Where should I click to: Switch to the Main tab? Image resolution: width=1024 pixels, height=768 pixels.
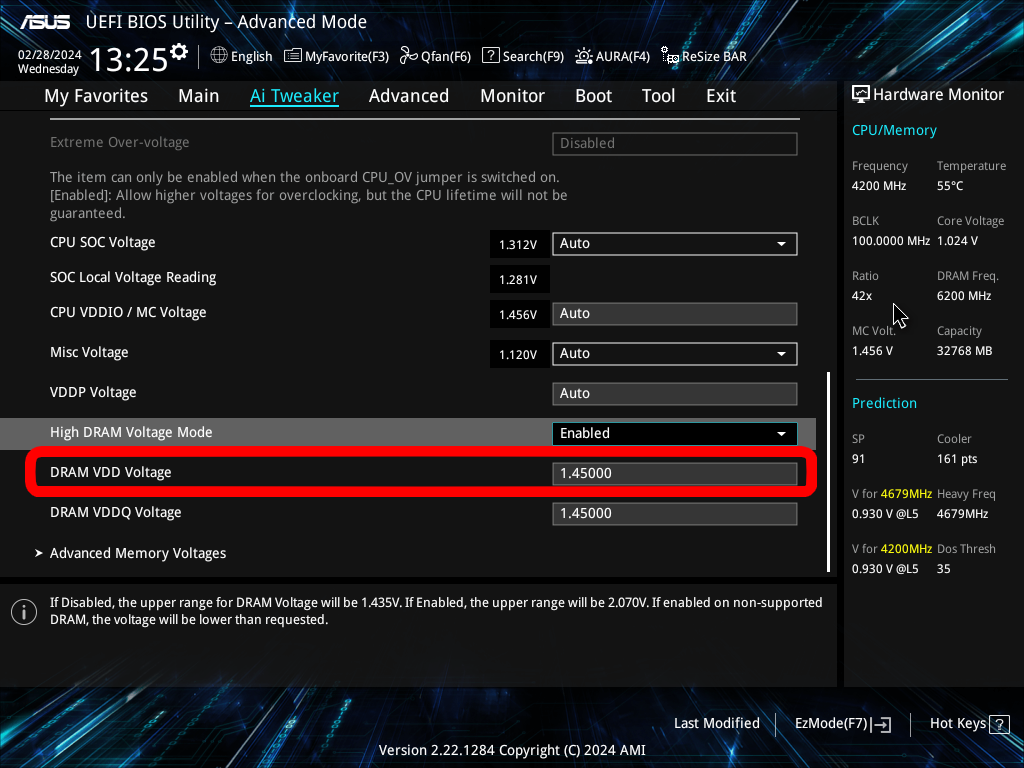click(199, 96)
